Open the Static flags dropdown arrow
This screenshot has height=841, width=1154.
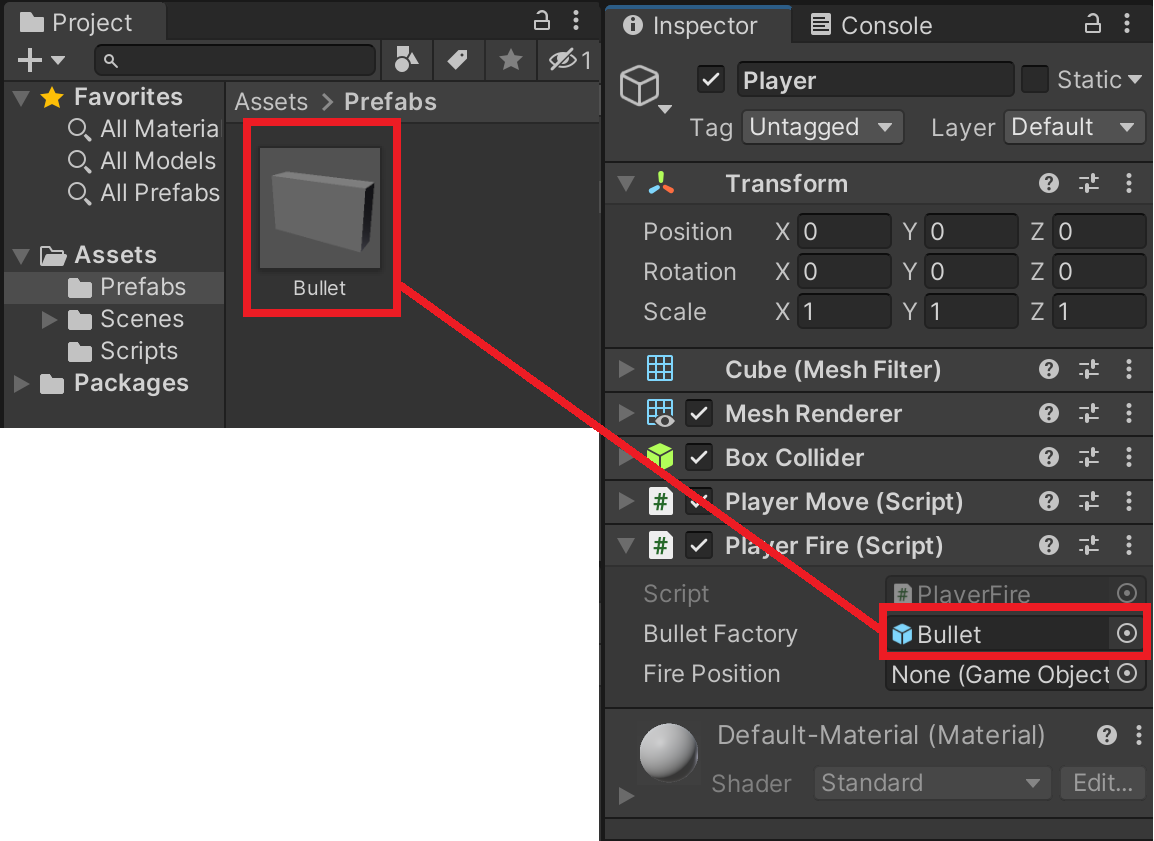click(1135, 79)
